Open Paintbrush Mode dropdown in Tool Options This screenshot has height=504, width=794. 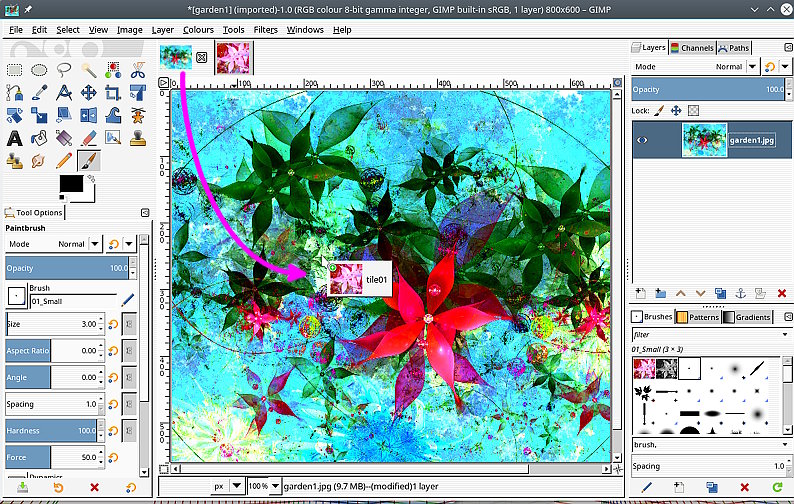54,244
